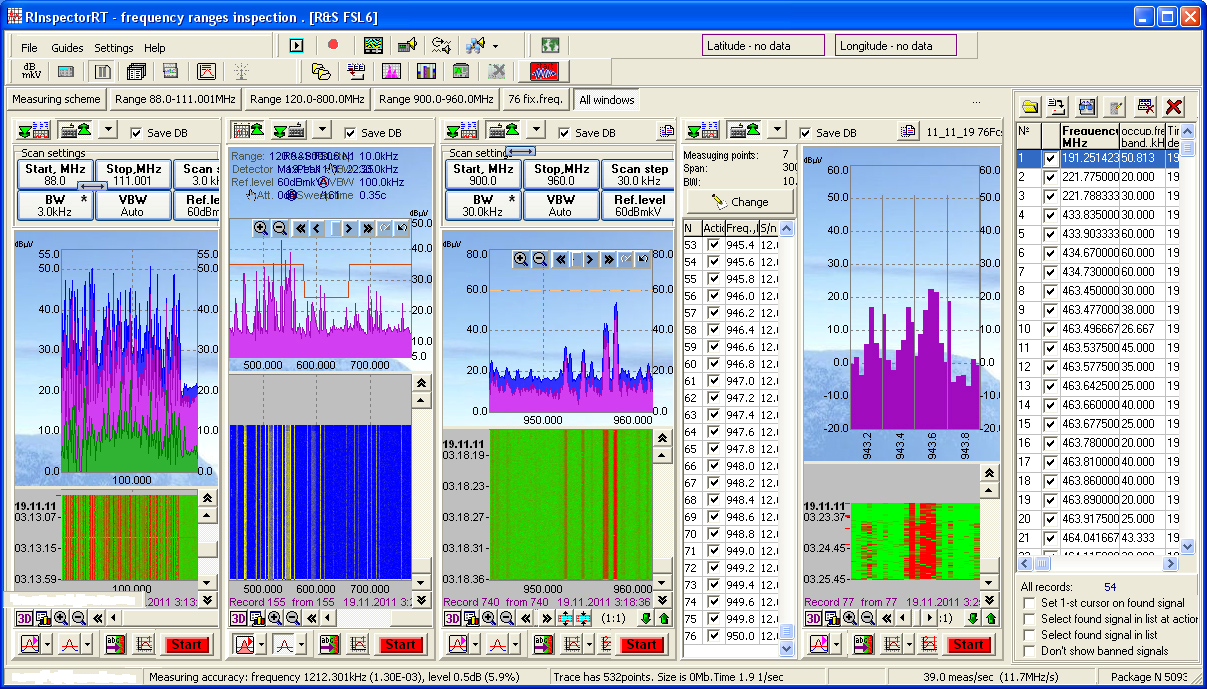Click the play-in-box icon in top toolbar
Image resolution: width=1207 pixels, height=689 pixels.
click(x=296, y=45)
